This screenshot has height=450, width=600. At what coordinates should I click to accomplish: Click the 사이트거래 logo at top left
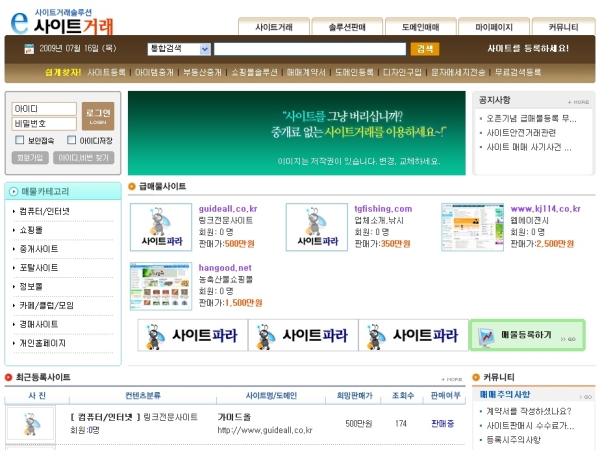(x=62, y=20)
